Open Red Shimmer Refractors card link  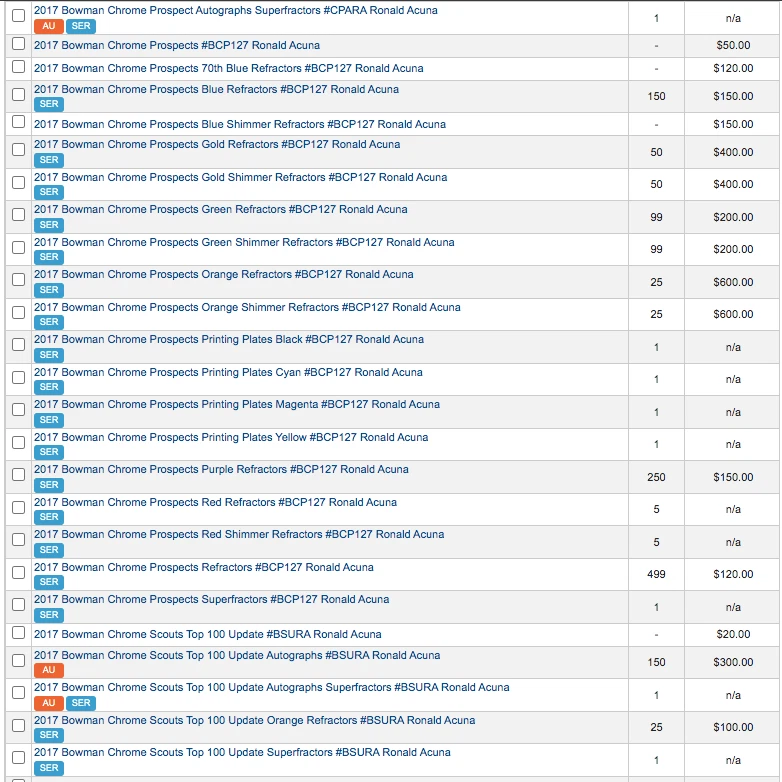239,534
